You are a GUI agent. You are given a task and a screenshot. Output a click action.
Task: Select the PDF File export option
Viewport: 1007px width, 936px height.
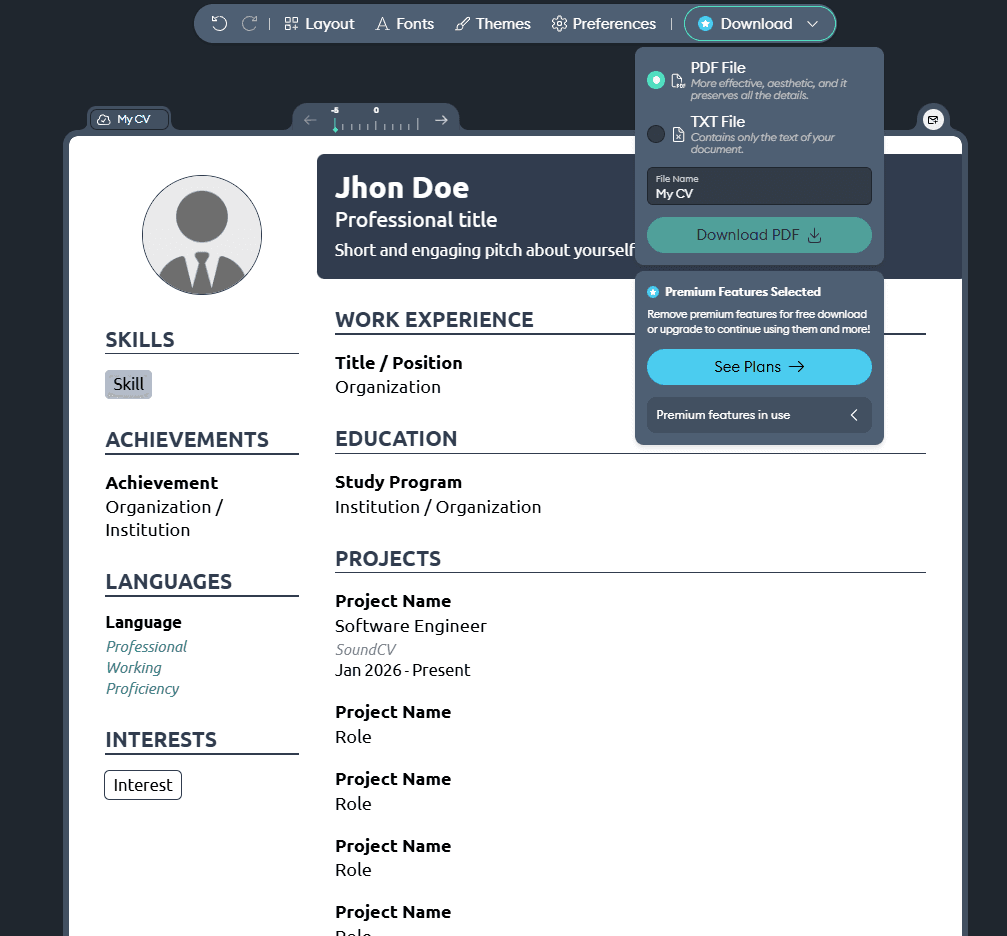click(657, 80)
